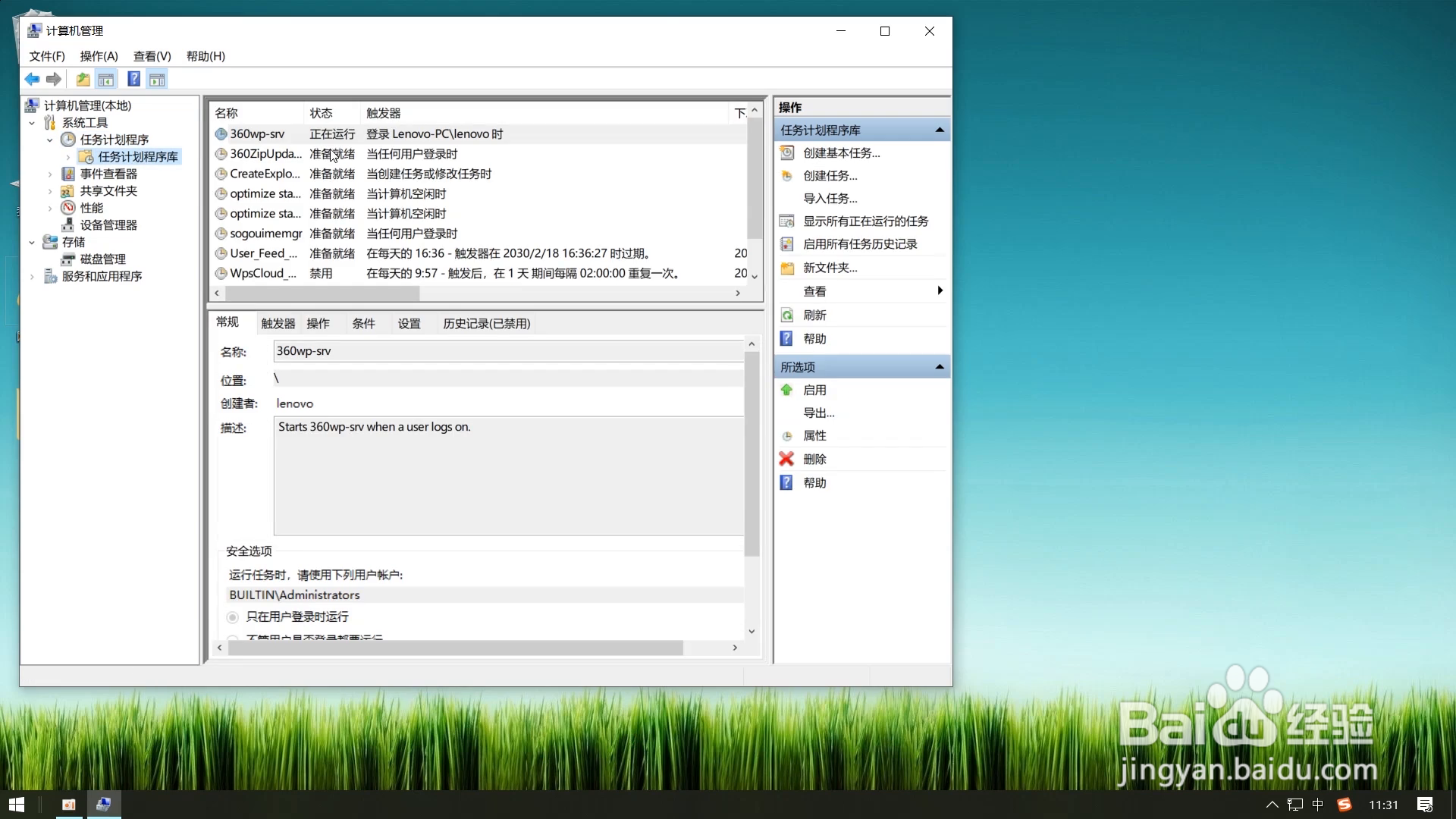This screenshot has height=819, width=1456.
Task: Switch to the 触发器 tab
Action: tap(278, 324)
